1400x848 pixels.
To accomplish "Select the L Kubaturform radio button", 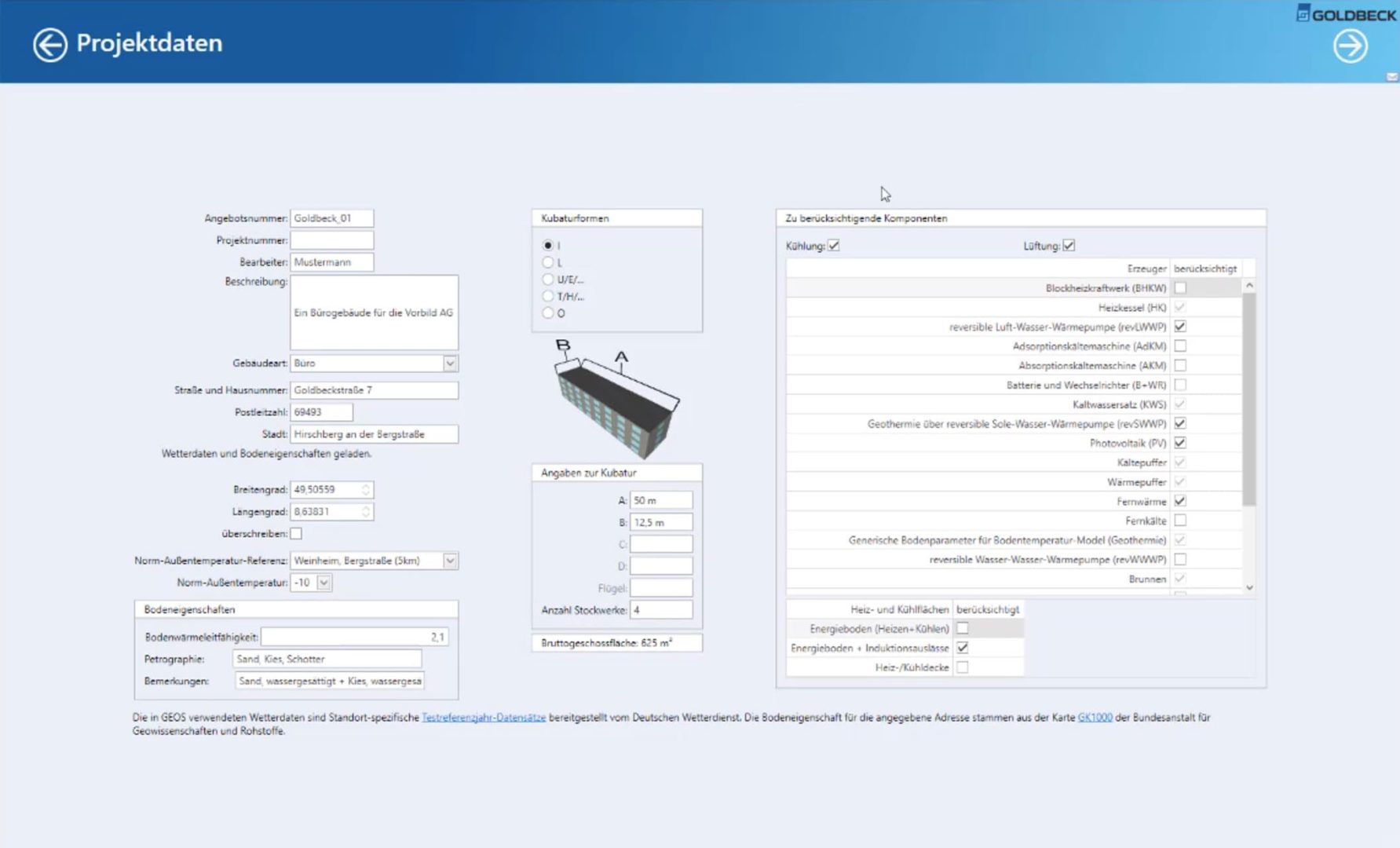I will tap(548, 262).
